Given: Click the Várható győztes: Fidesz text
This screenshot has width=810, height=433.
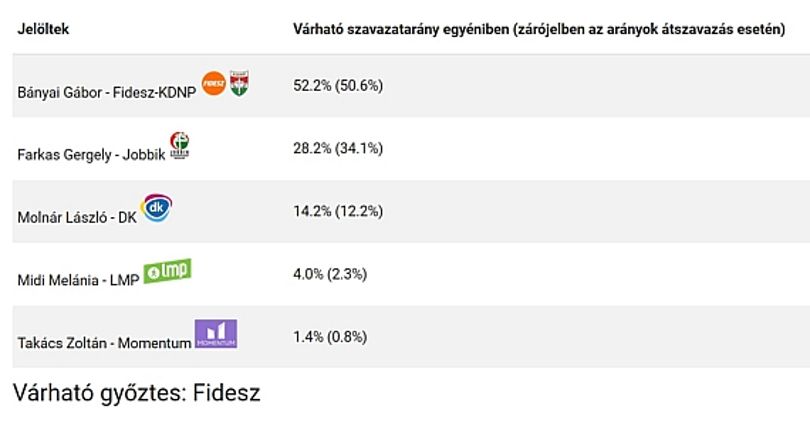Looking at the screenshot, I should click(136, 394).
